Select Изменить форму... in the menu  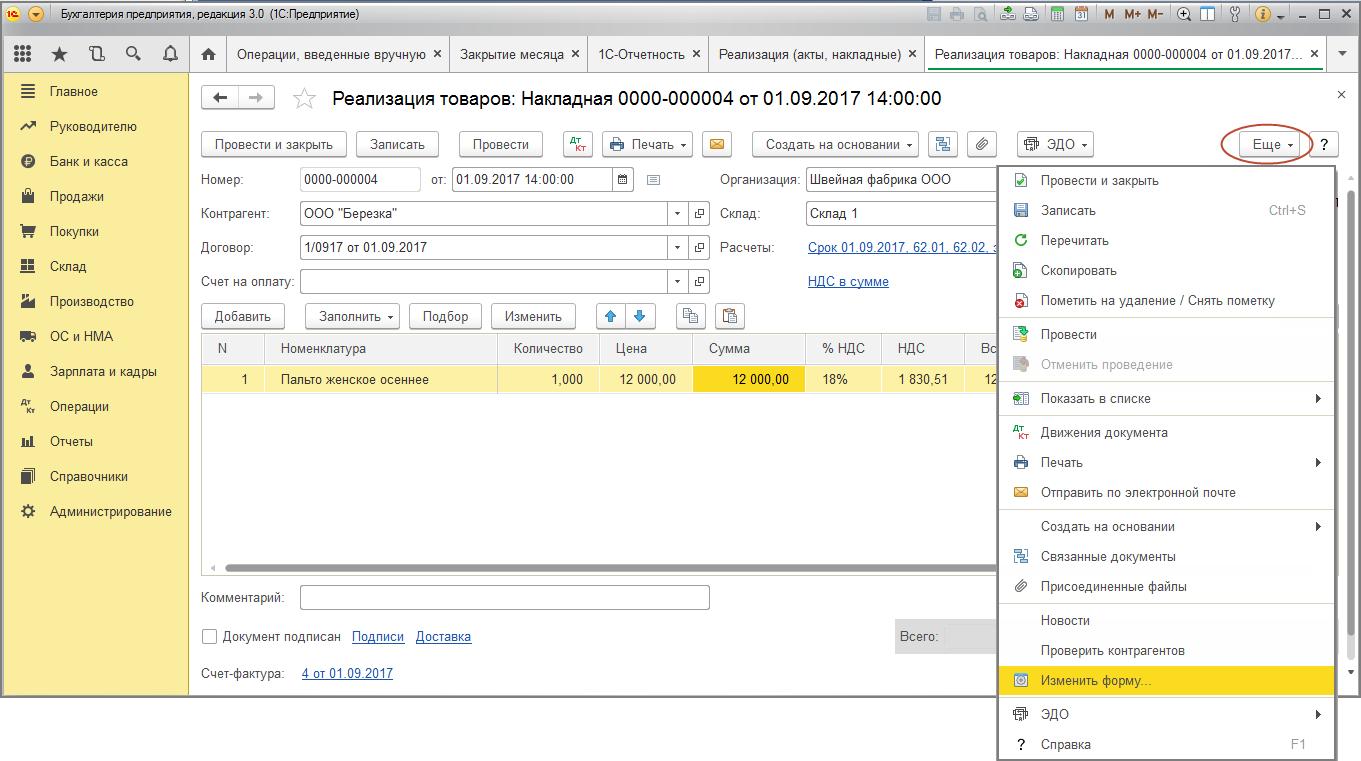1096,681
